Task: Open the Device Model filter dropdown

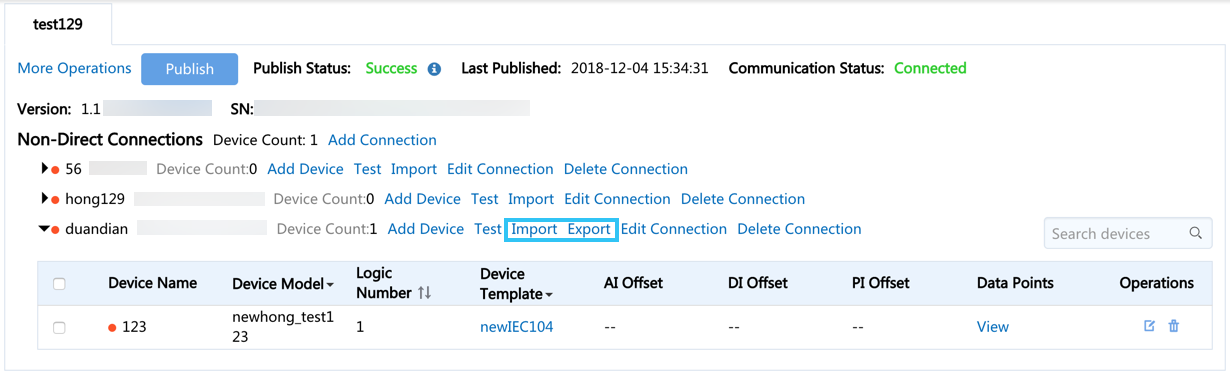Action: click(331, 285)
